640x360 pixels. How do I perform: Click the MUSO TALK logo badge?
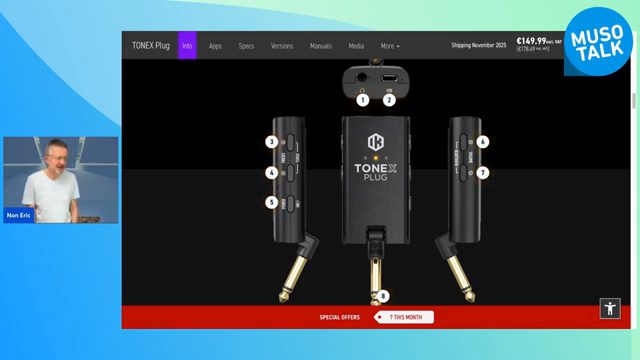(598, 41)
